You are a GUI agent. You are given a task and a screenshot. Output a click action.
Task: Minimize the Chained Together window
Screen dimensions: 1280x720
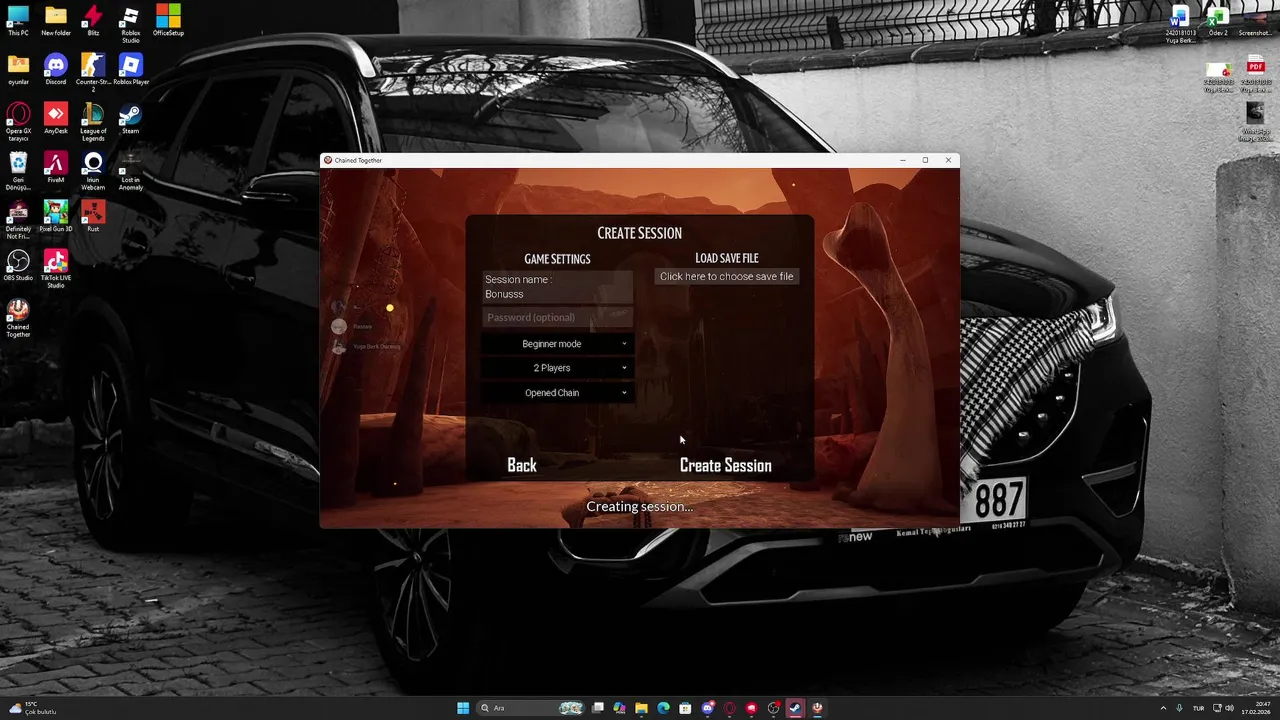pos(902,160)
